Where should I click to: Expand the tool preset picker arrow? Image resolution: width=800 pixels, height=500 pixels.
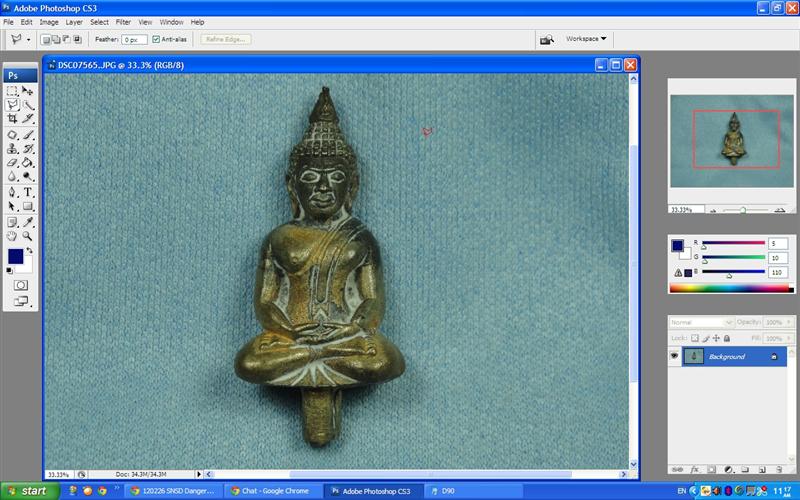point(28,39)
